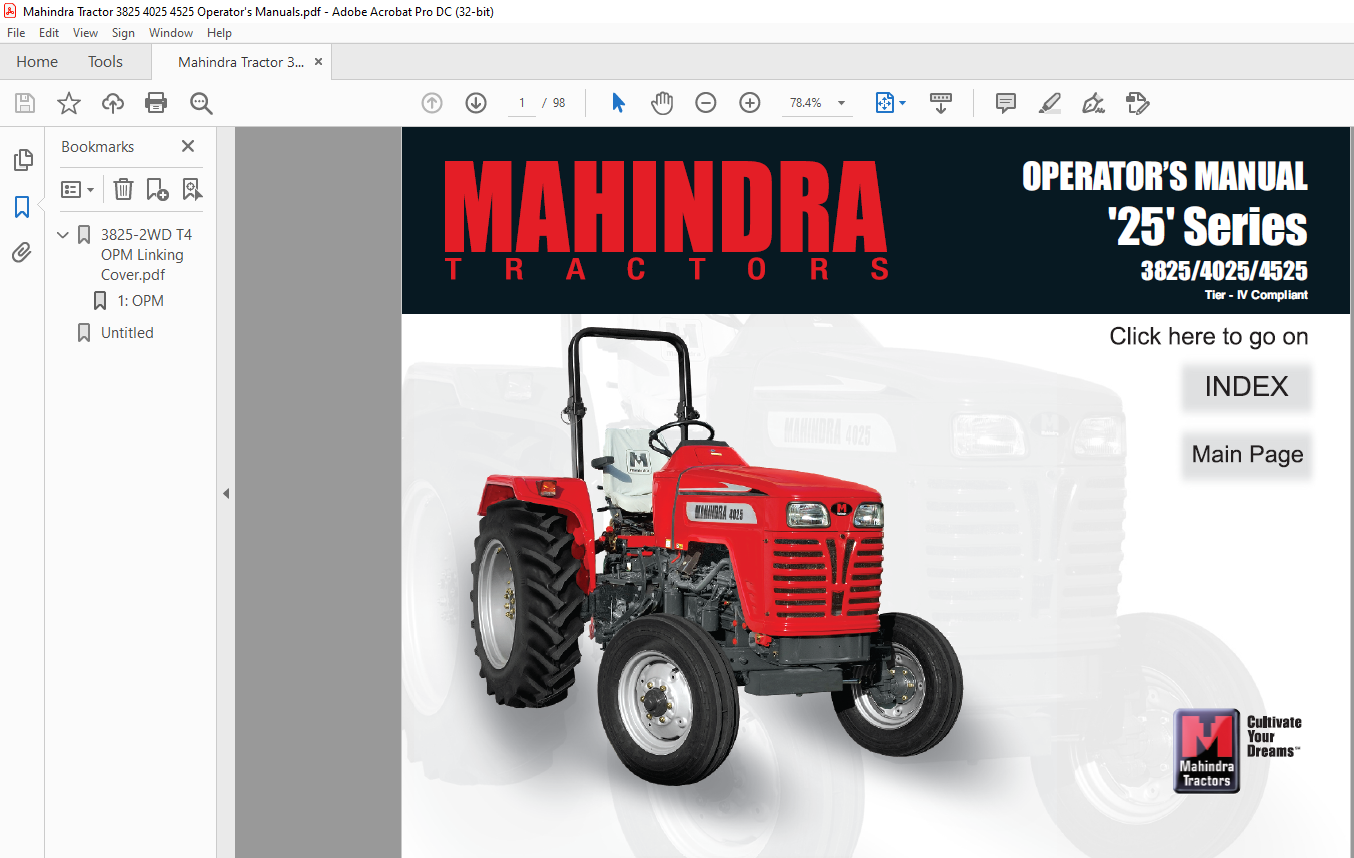This screenshot has height=858, width=1354.
Task: Open the File menu
Action: [16, 33]
